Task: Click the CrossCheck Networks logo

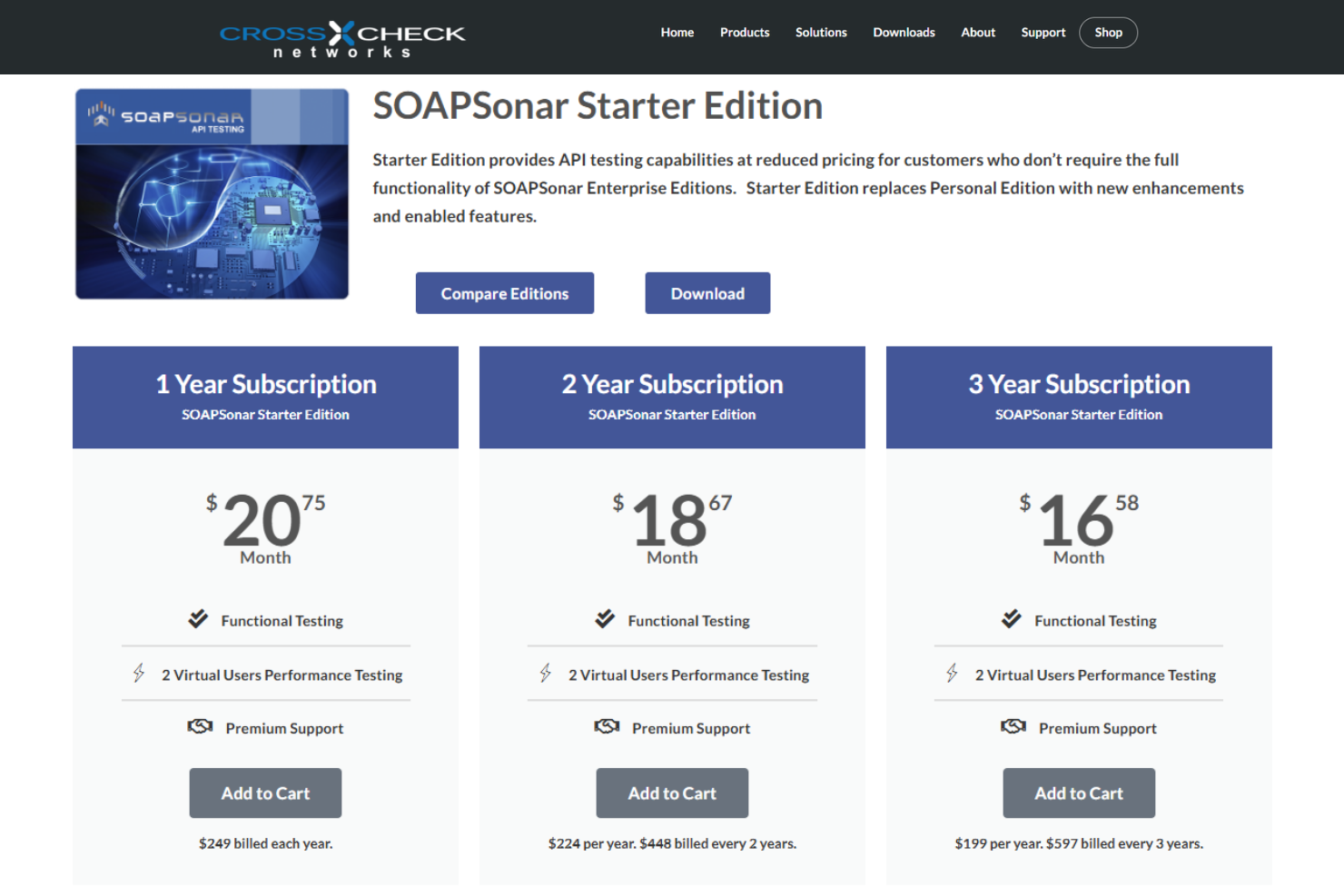Action: pos(342,39)
